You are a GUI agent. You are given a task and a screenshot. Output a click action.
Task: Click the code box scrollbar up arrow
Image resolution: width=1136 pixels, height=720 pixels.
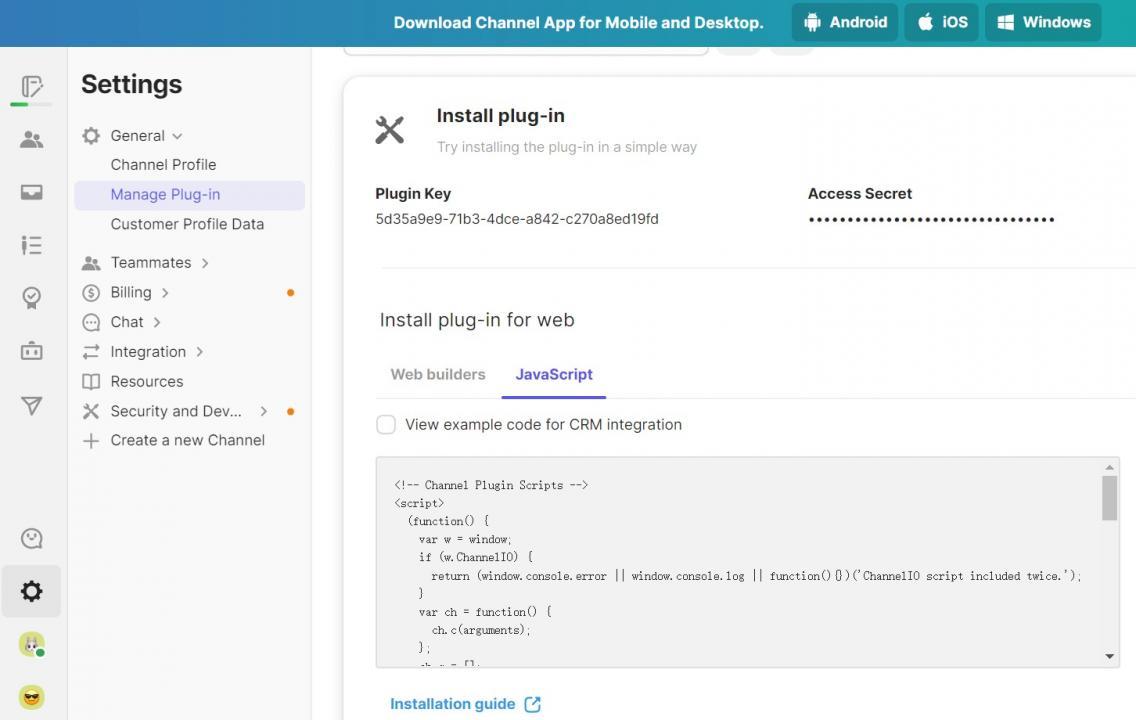pyautogui.click(x=1109, y=467)
